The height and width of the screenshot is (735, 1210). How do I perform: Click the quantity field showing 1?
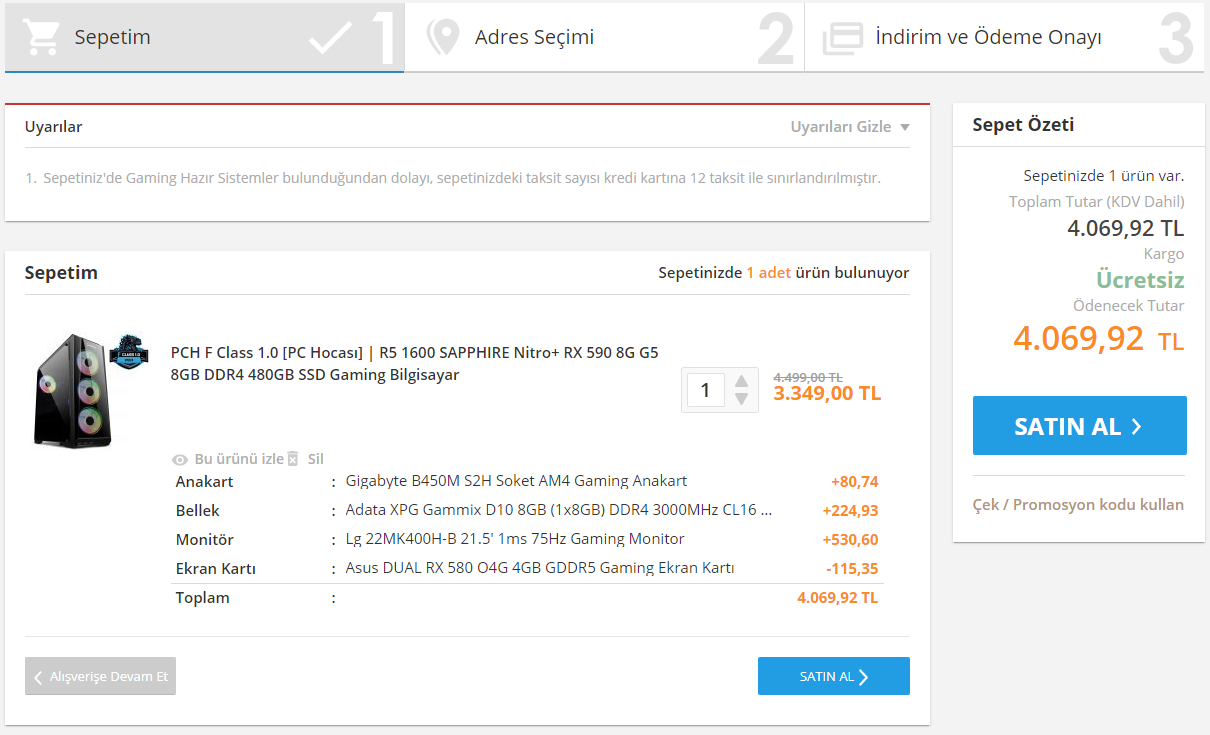pos(706,390)
